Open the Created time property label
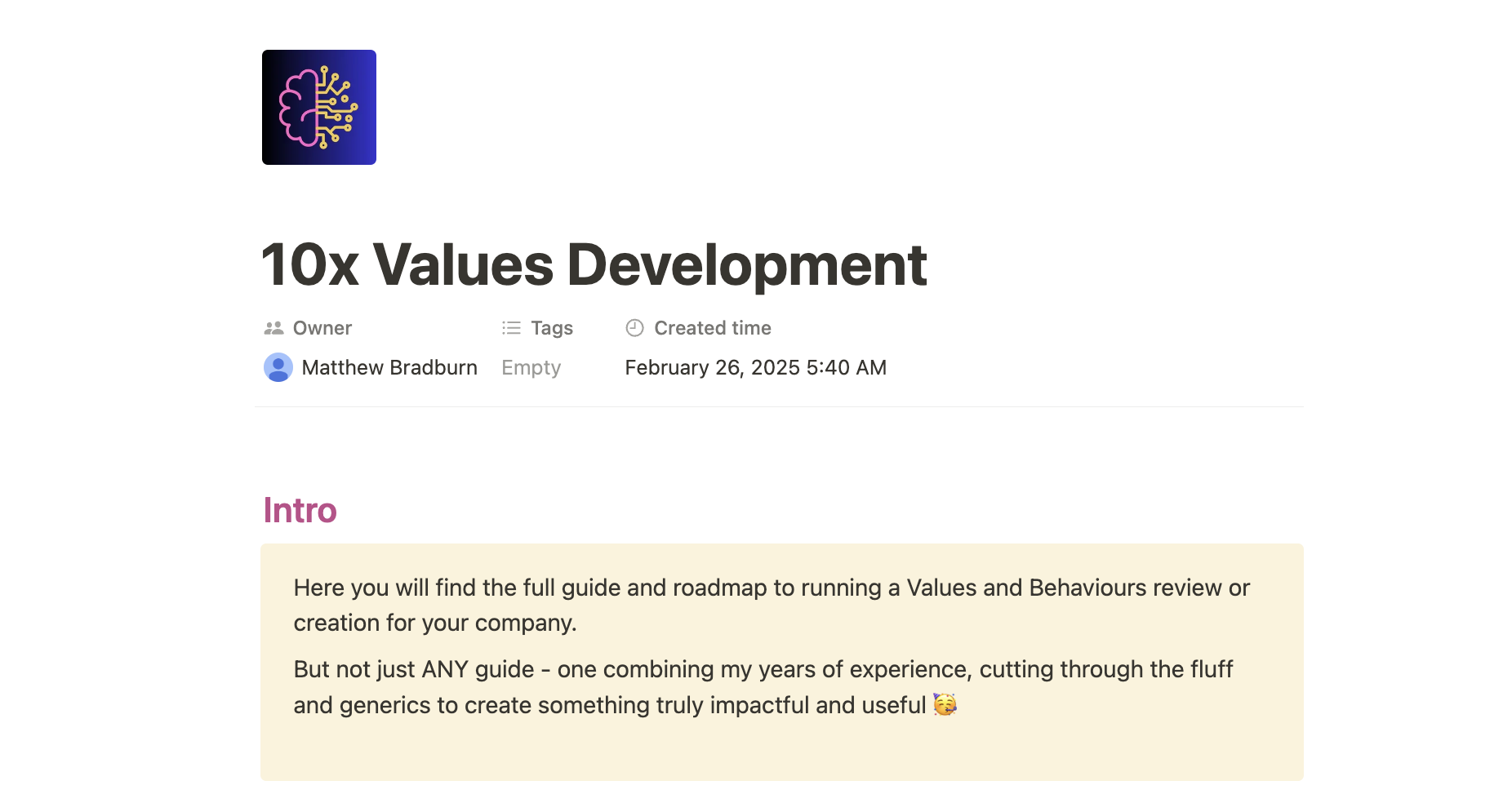The width and height of the screenshot is (1512, 803). click(712, 328)
